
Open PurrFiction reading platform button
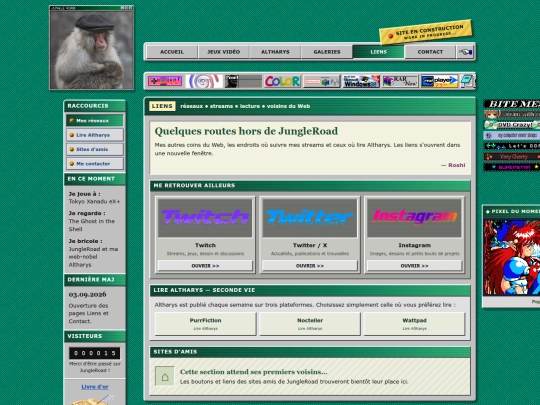(205, 324)
